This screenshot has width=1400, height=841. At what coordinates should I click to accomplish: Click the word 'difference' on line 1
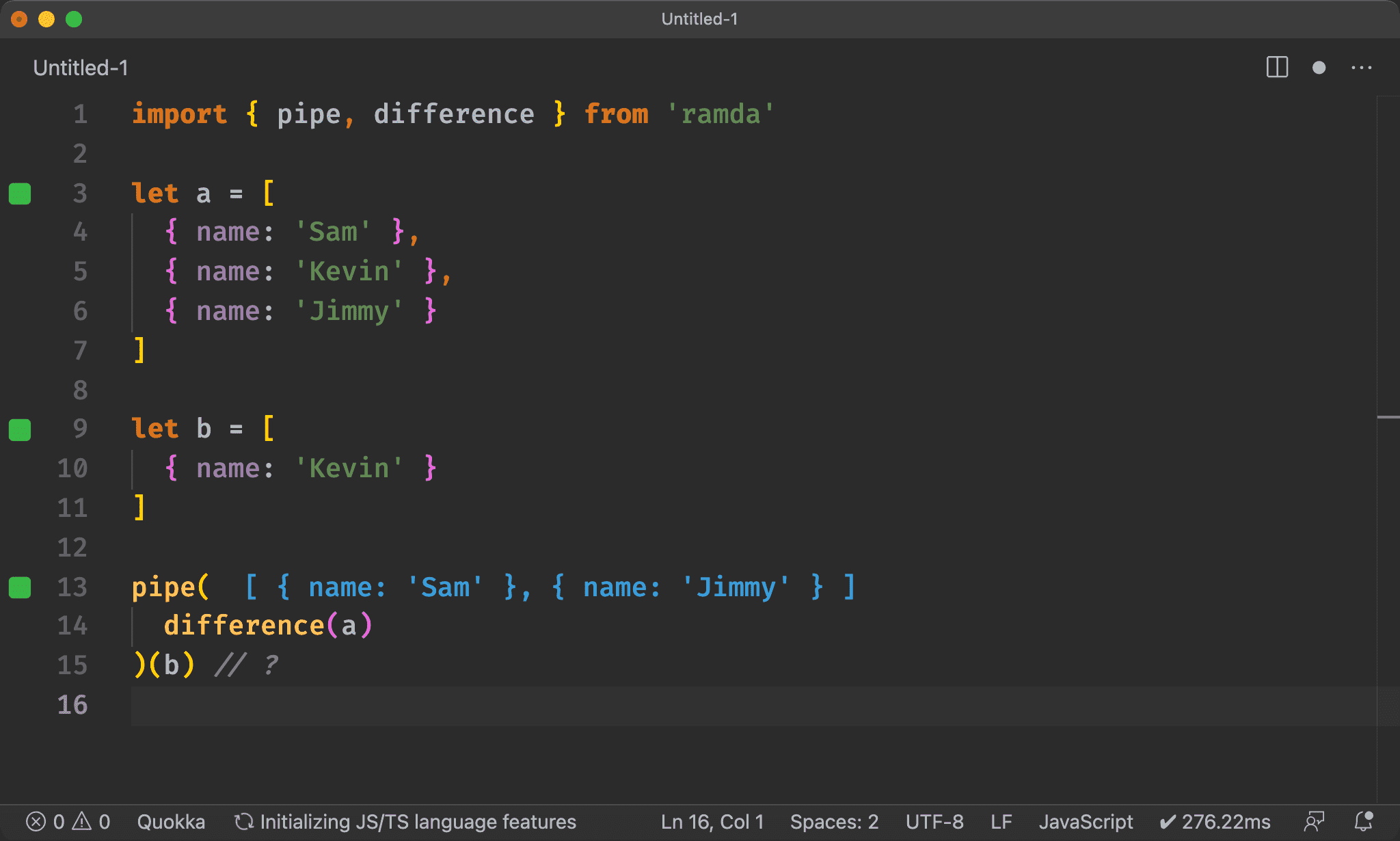(x=454, y=114)
